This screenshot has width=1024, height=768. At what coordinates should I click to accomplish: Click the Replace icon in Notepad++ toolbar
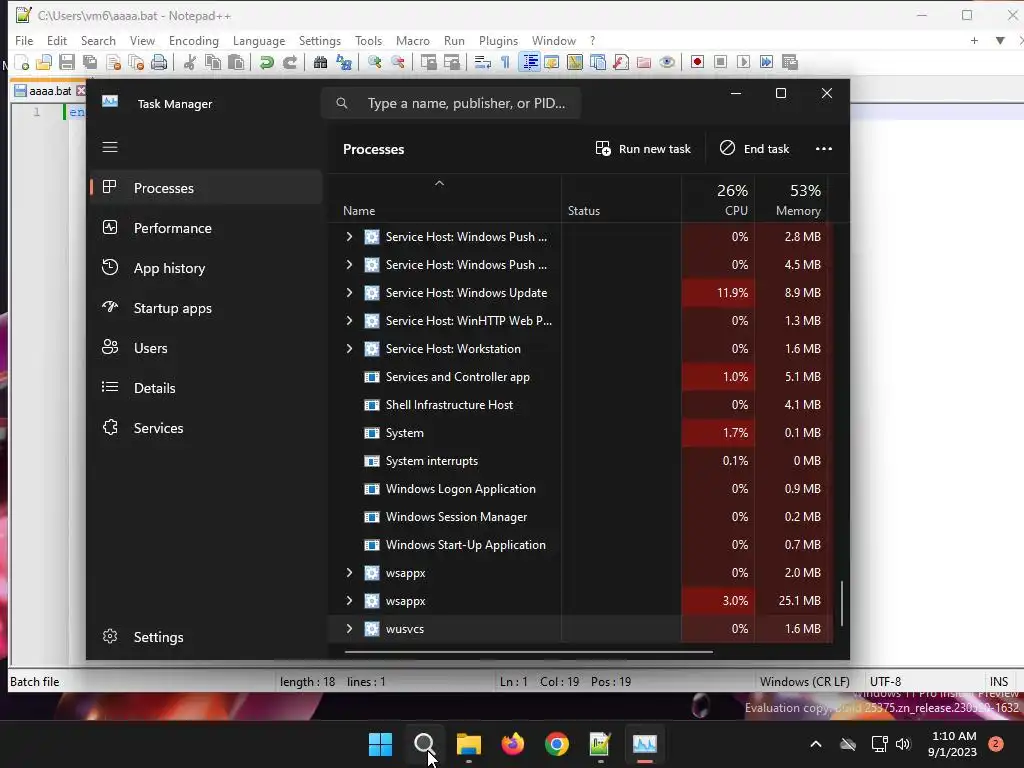tap(344, 63)
